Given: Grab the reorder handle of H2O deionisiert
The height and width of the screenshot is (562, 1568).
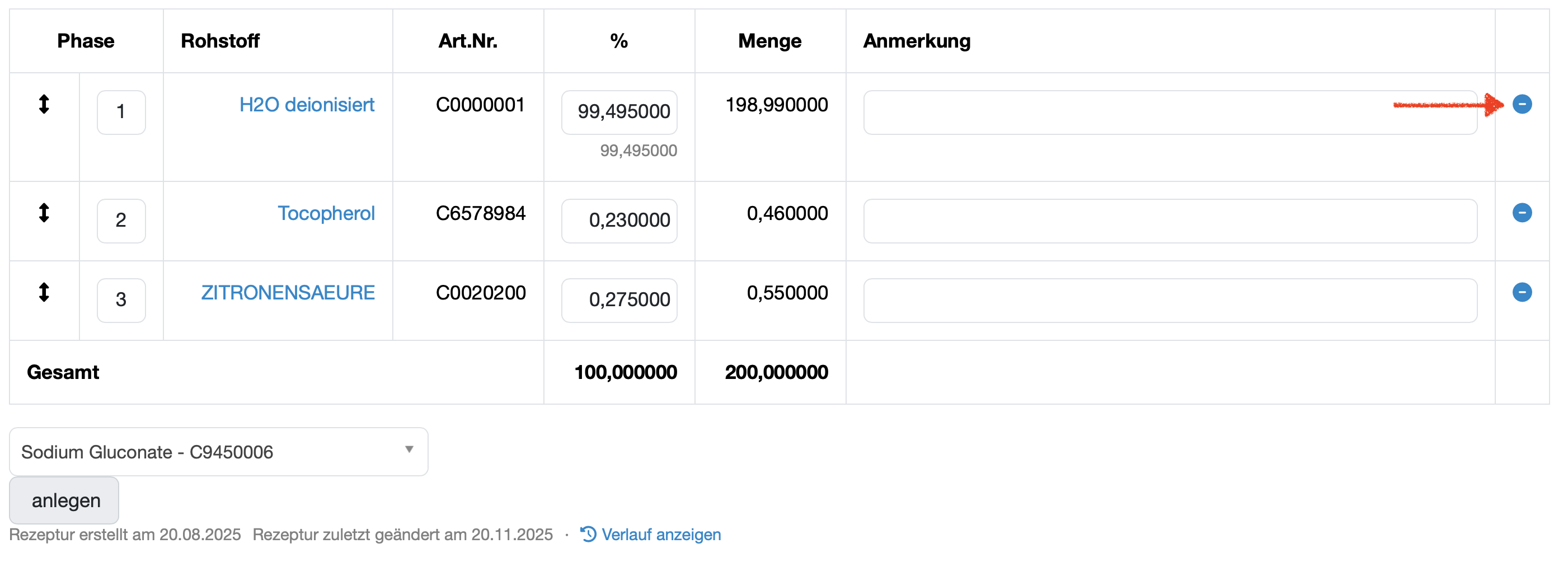Looking at the screenshot, I should pos(44,104).
